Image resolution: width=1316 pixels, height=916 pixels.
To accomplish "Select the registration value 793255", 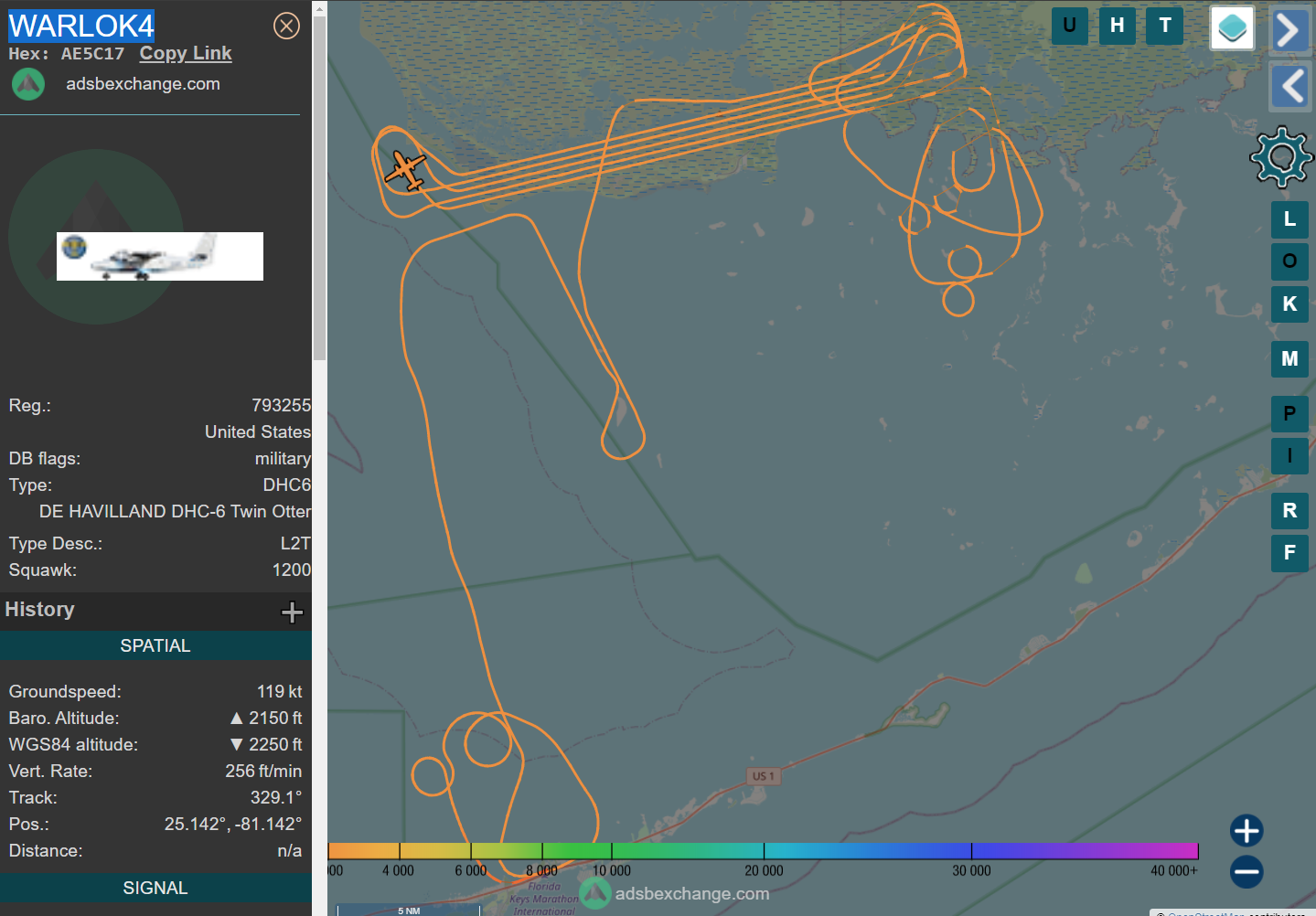I will (x=282, y=405).
